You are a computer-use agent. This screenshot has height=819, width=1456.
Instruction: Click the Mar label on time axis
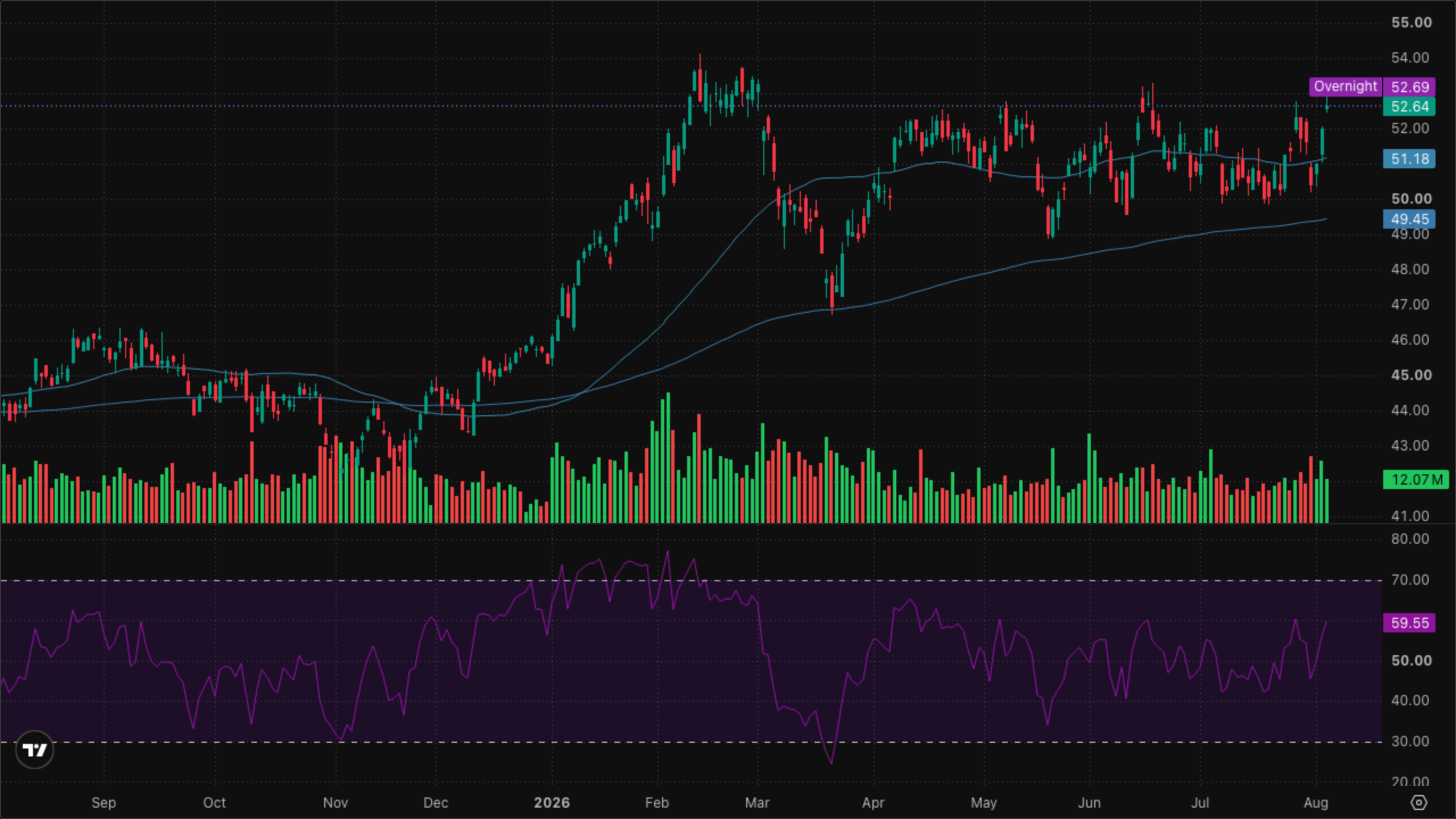tap(757, 803)
